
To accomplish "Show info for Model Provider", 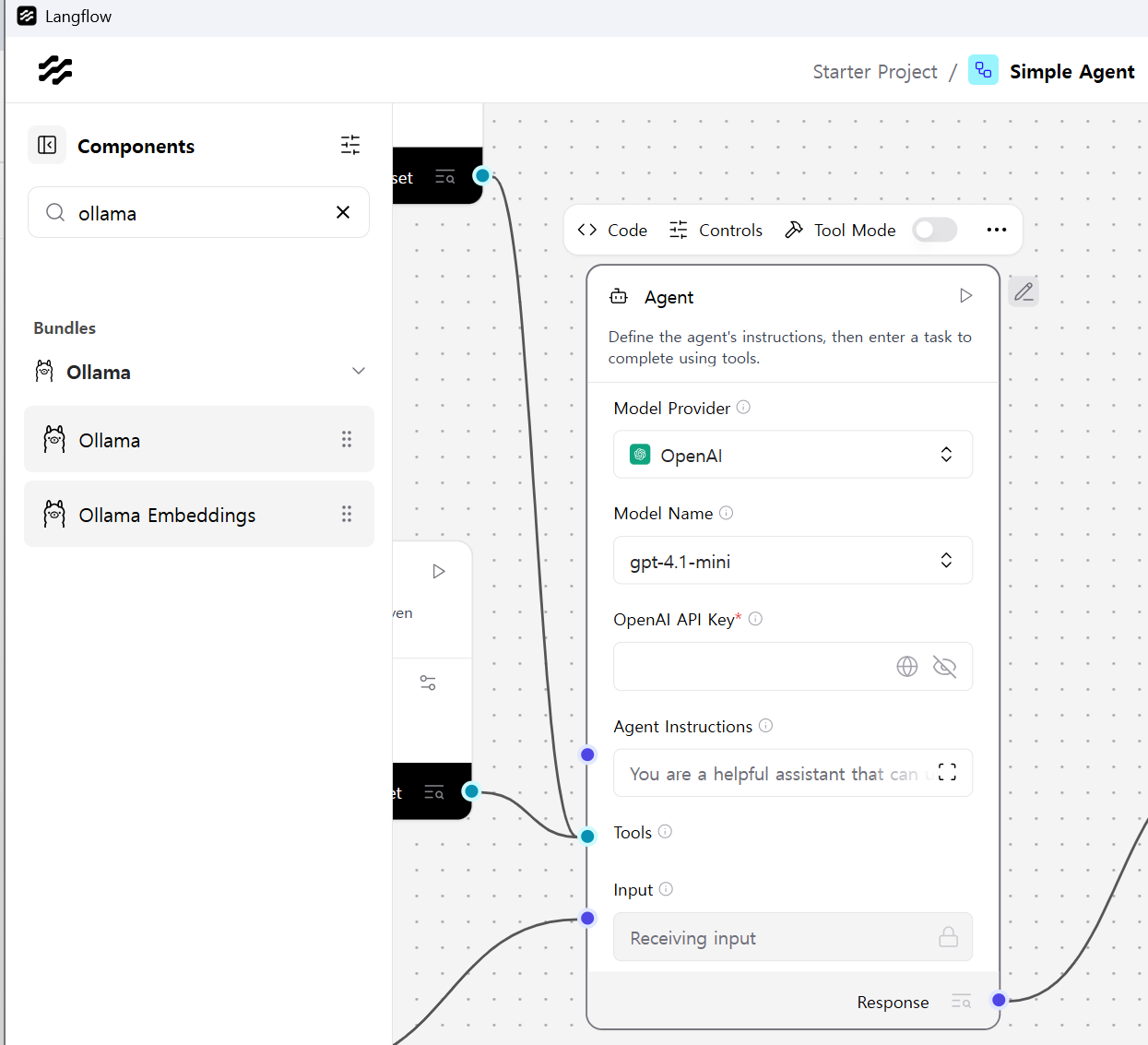I will tap(743, 407).
